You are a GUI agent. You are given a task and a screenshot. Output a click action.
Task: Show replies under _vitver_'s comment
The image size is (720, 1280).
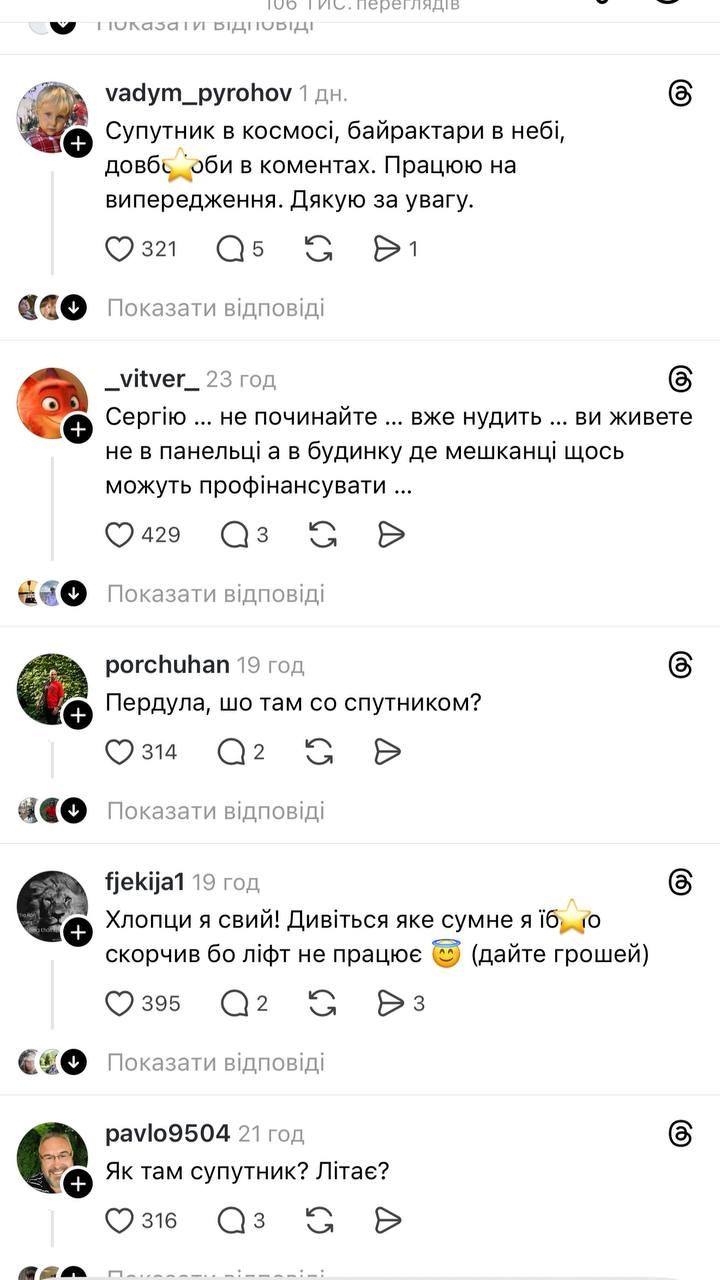[x=215, y=594]
